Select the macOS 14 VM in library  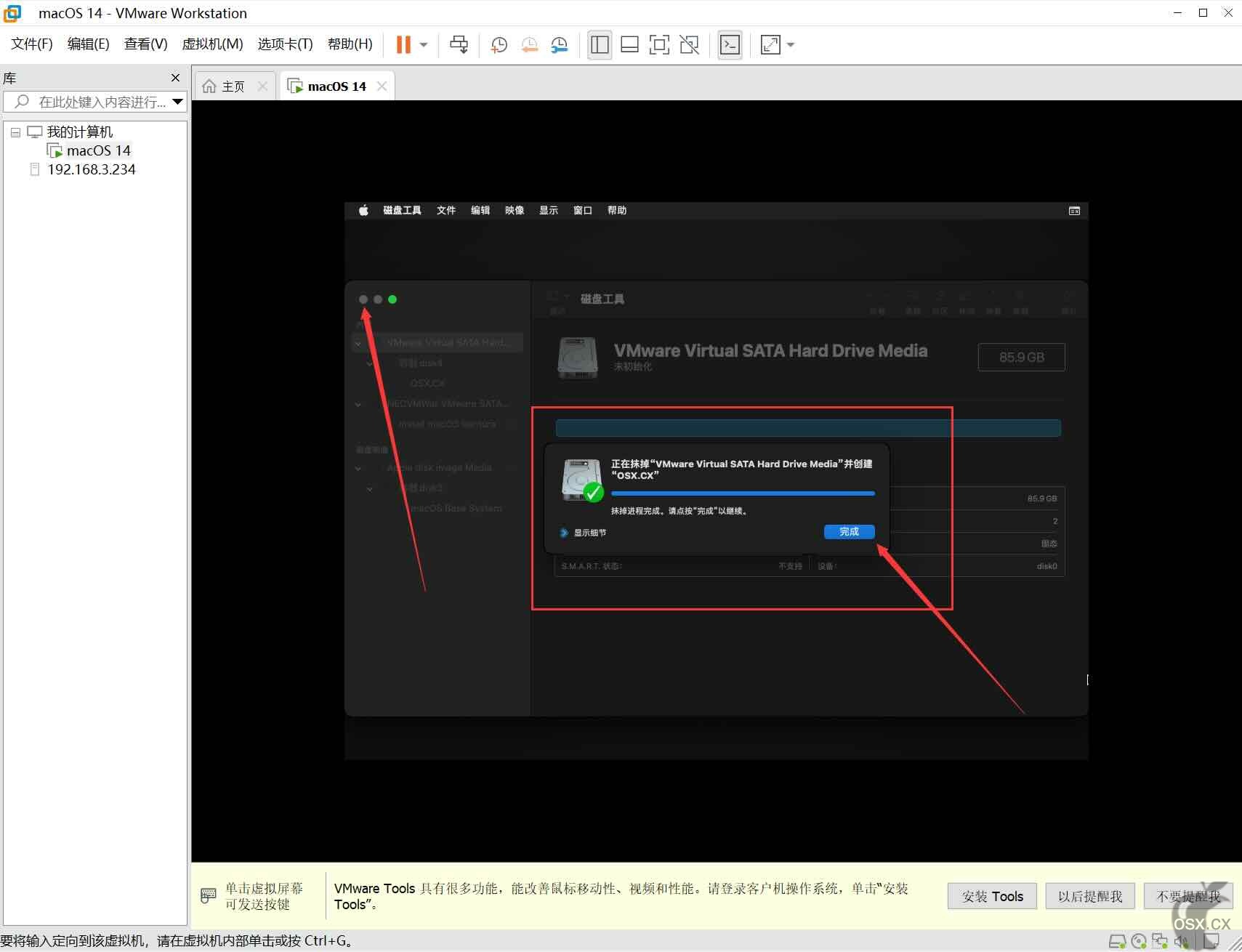(x=99, y=150)
